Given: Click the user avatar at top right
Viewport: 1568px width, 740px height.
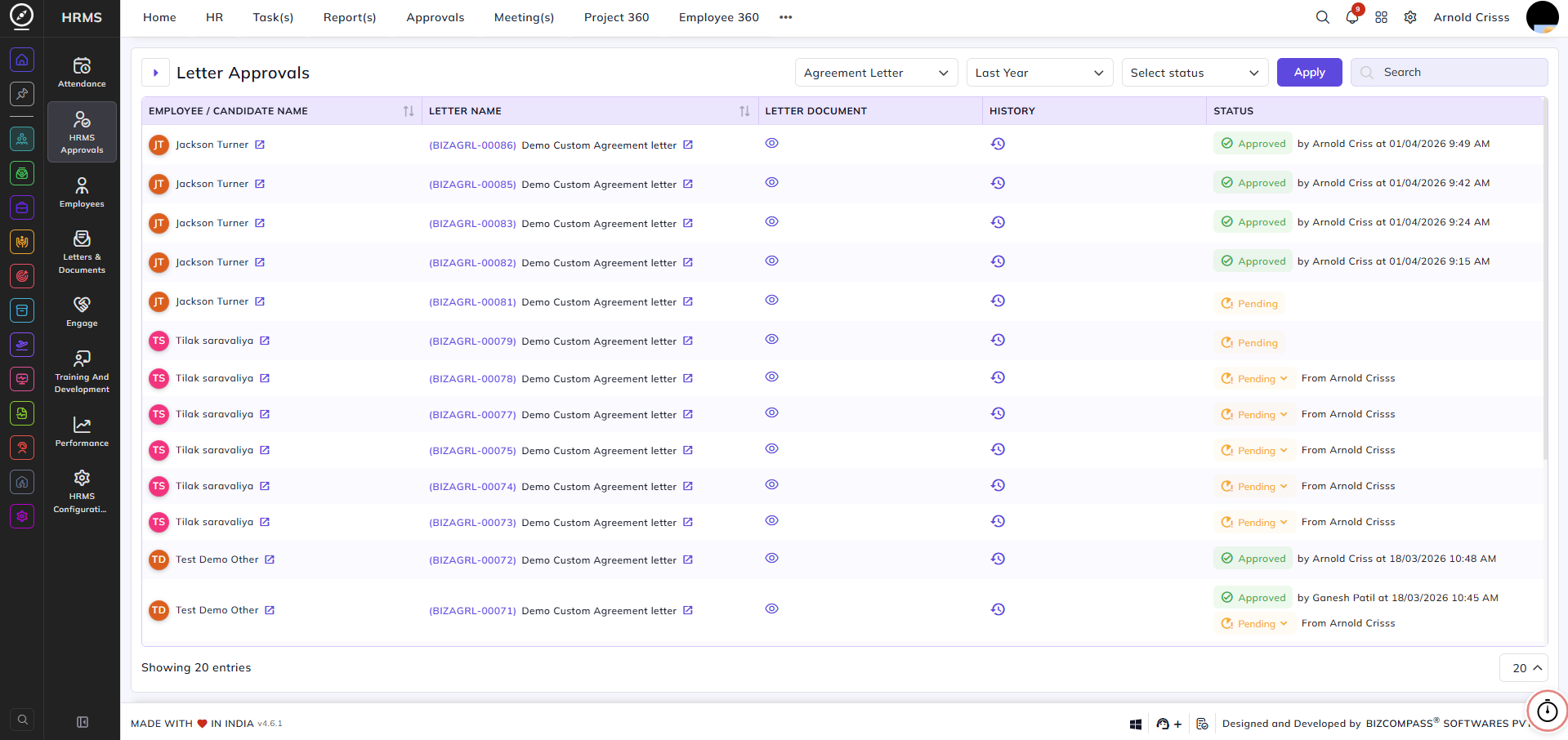Looking at the screenshot, I should tap(1542, 17).
